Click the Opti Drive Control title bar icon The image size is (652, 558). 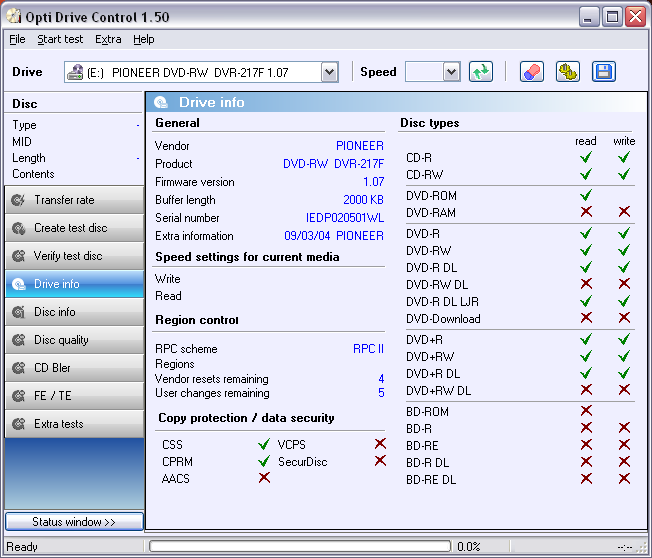pyautogui.click(x=14, y=16)
